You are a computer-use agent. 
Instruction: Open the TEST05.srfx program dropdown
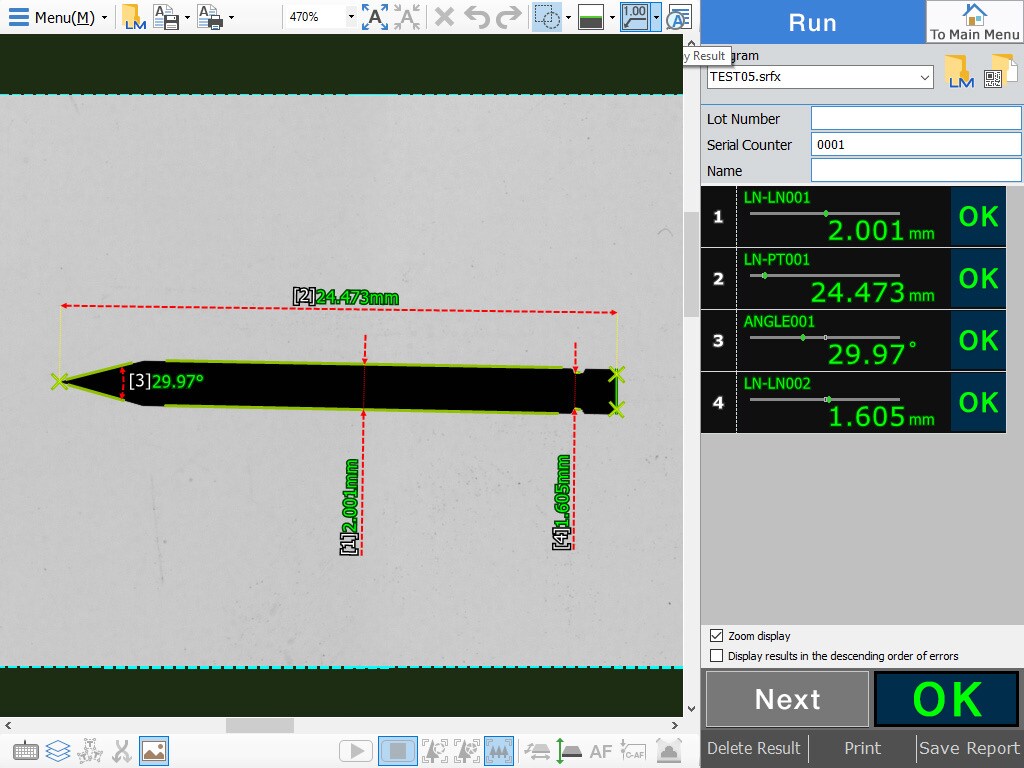pyautogui.click(x=924, y=77)
